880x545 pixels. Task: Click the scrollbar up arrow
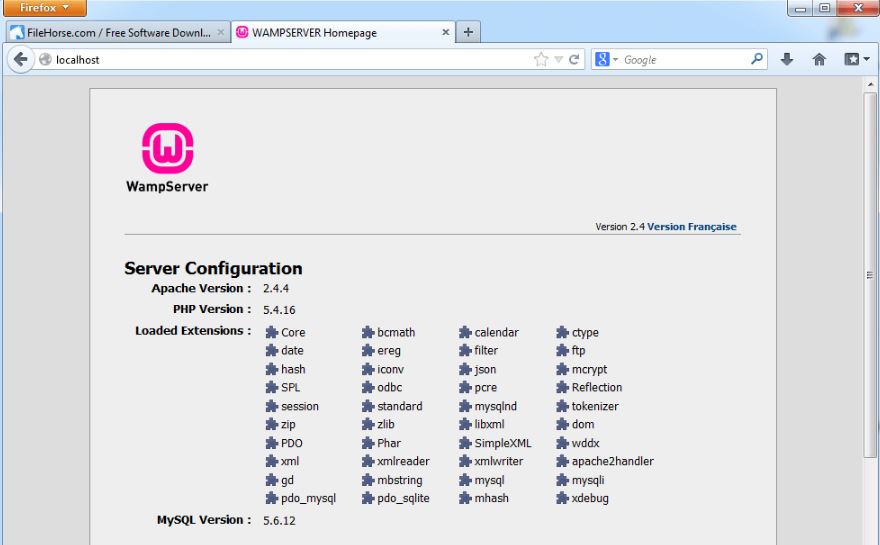(870, 84)
